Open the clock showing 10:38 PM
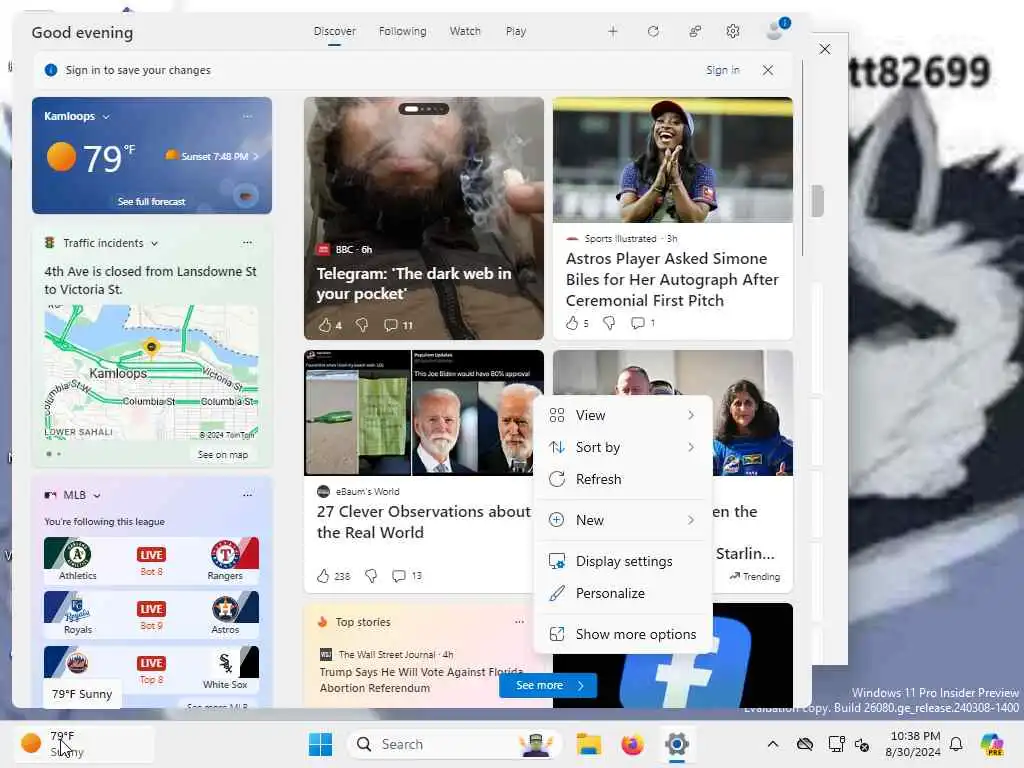The height and width of the screenshot is (768, 1024). click(x=912, y=744)
